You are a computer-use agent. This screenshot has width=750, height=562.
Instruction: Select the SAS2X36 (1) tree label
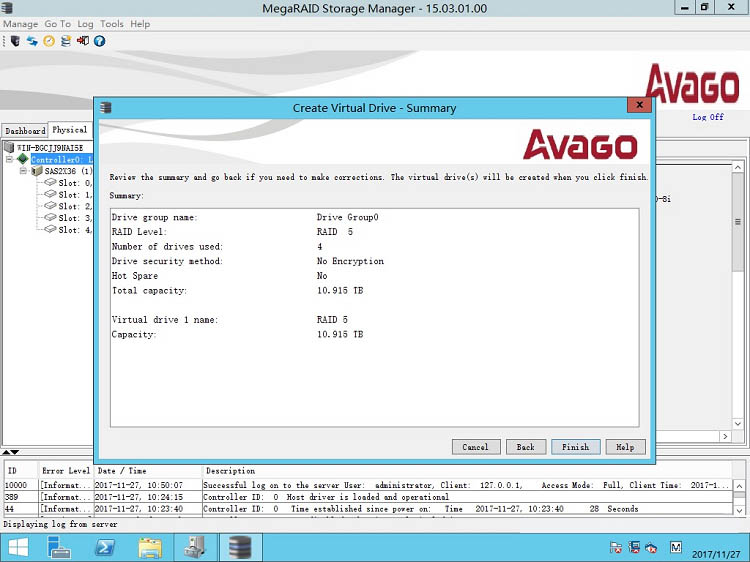68,171
